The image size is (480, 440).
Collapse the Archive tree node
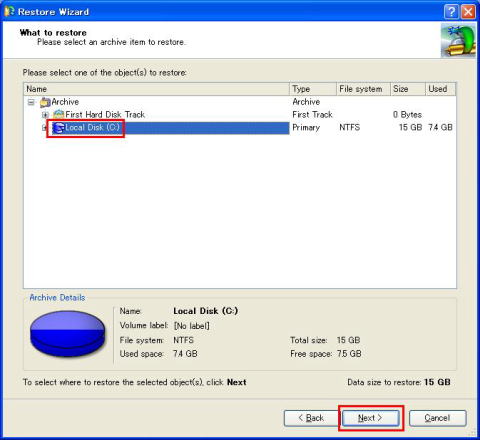click(31, 102)
